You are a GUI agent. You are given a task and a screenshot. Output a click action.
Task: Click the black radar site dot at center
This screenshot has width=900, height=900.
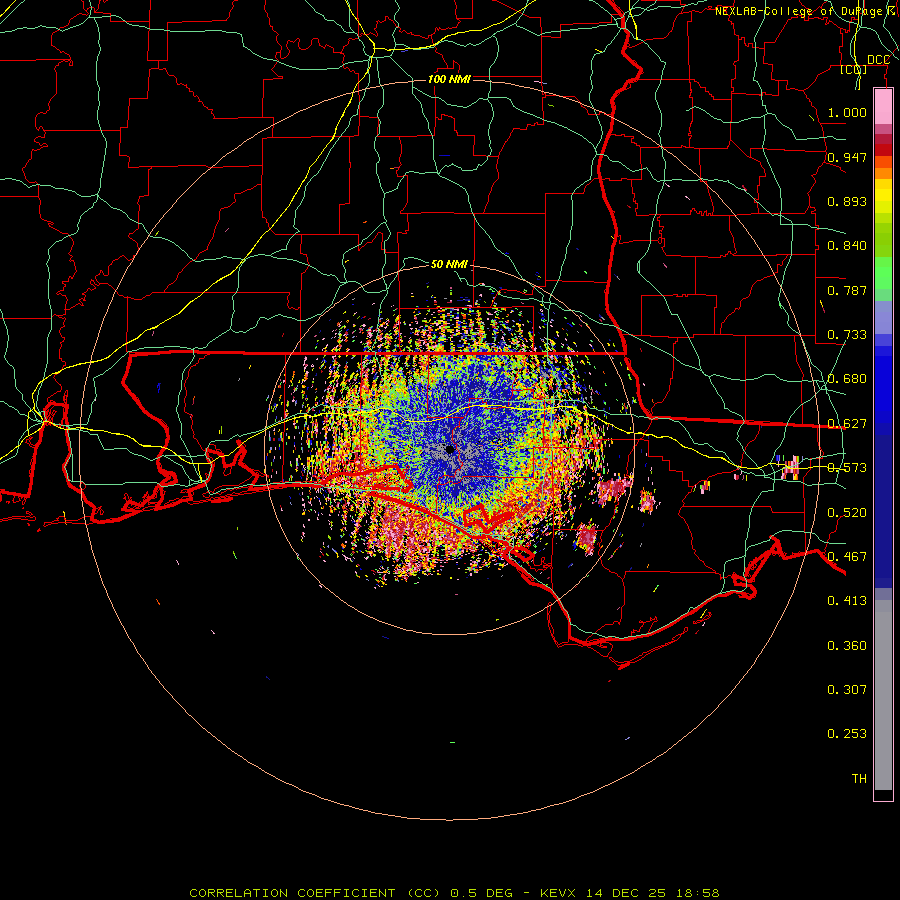450,449
